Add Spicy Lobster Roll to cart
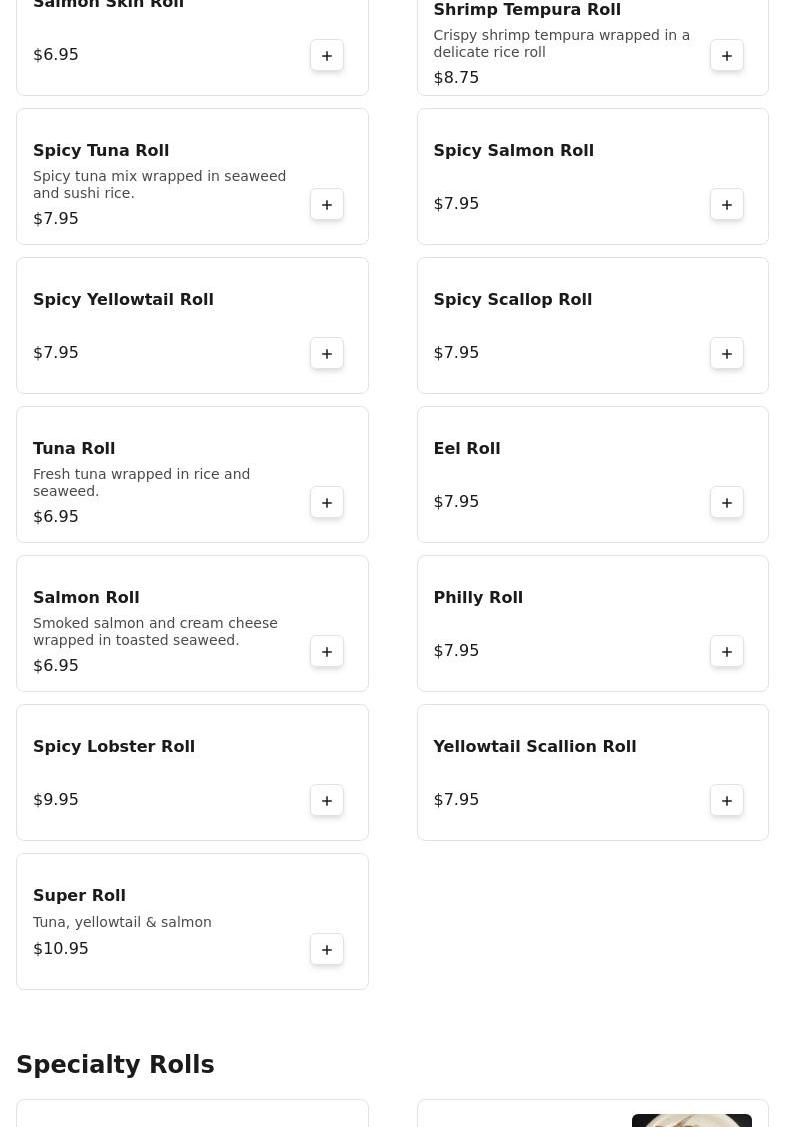This screenshot has width=785, height=1127. 327,800
